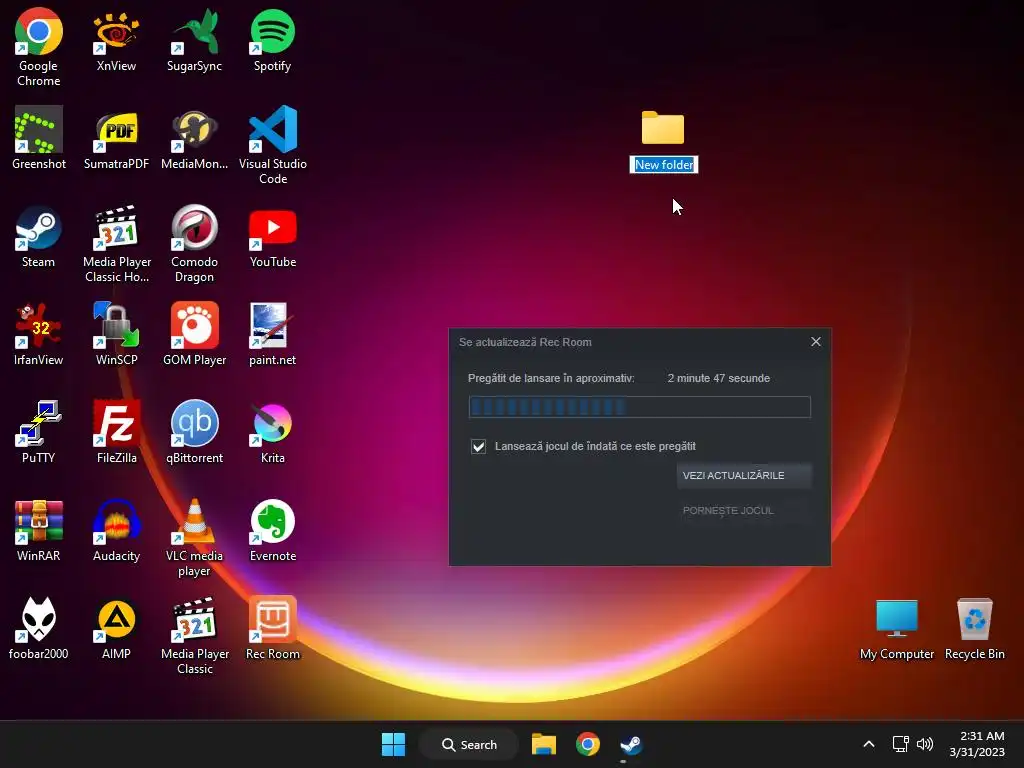1024x768 pixels.
Task: Uncheck 'Lansează jocul de îndată ce este pregătit'
Action: pyautogui.click(x=479, y=446)
